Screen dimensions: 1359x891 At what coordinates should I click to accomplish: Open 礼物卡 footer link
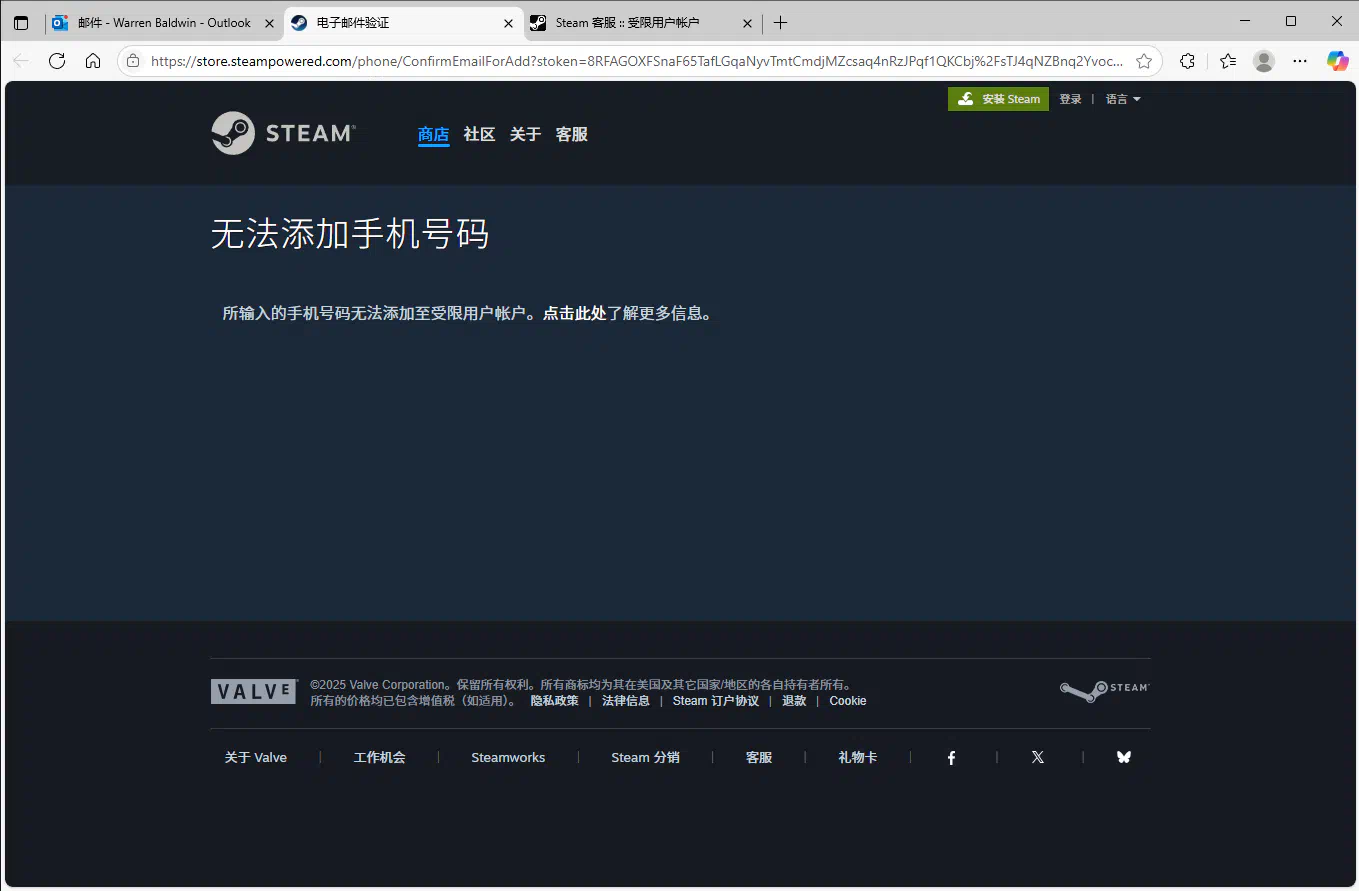point(858,757)
